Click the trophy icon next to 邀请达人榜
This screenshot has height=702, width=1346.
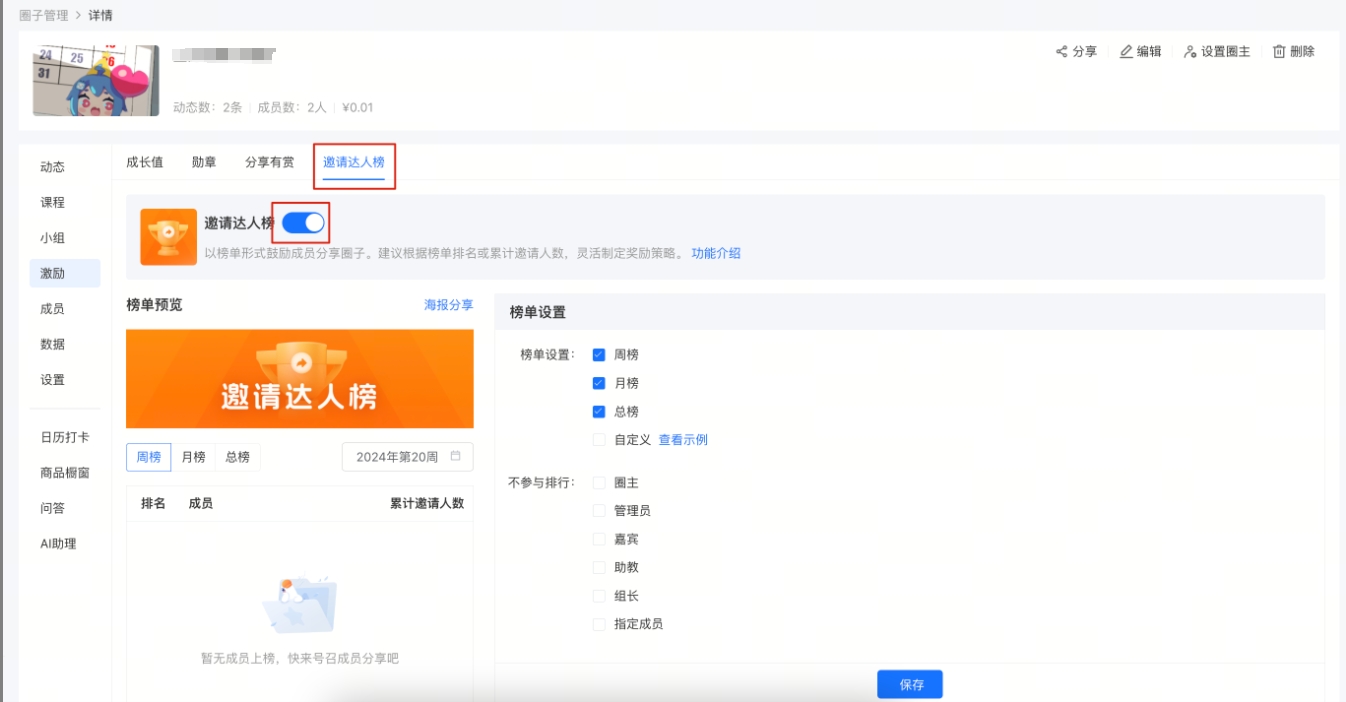168,239
